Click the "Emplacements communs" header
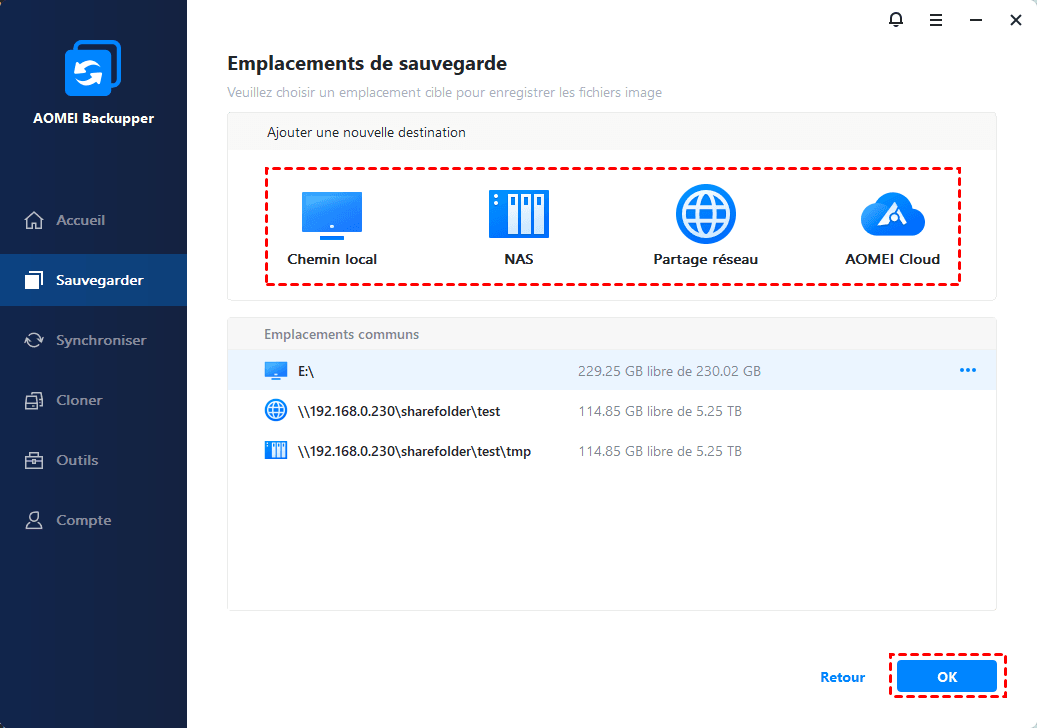The height and width of the screenshot is (728, 1037). [x=341, y=335]
